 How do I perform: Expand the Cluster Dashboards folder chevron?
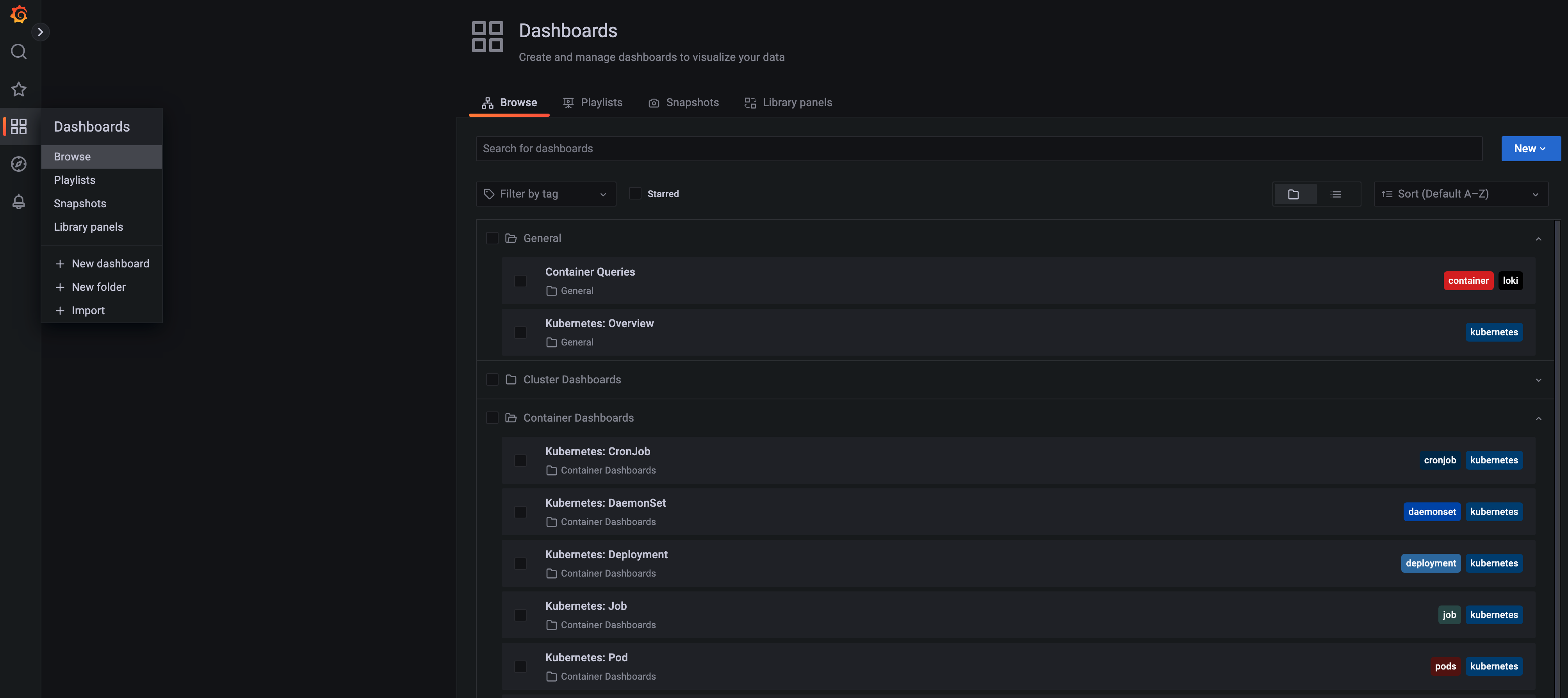pyautogui.click(x=1538, y=380)
